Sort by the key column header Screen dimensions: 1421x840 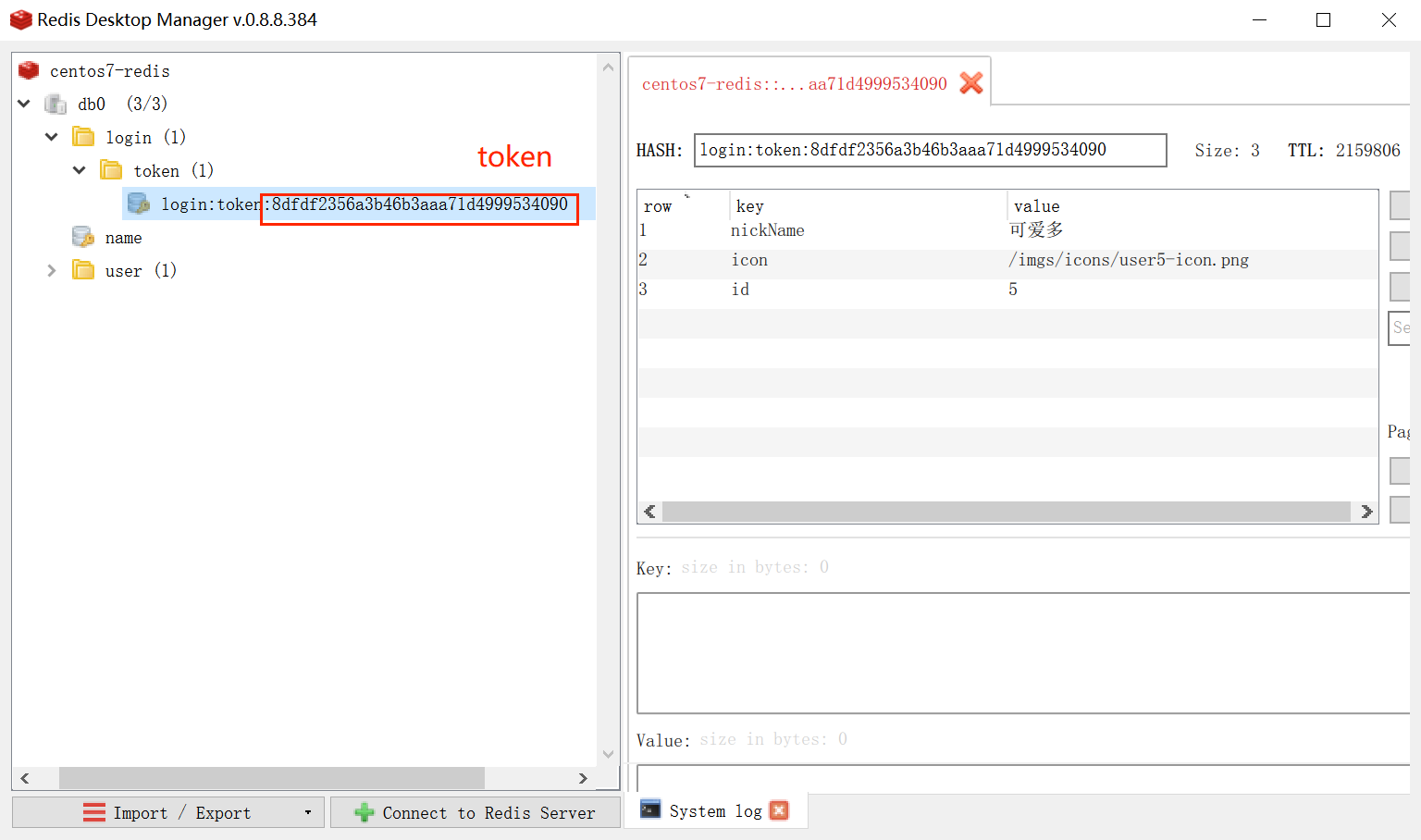(868, 205)
